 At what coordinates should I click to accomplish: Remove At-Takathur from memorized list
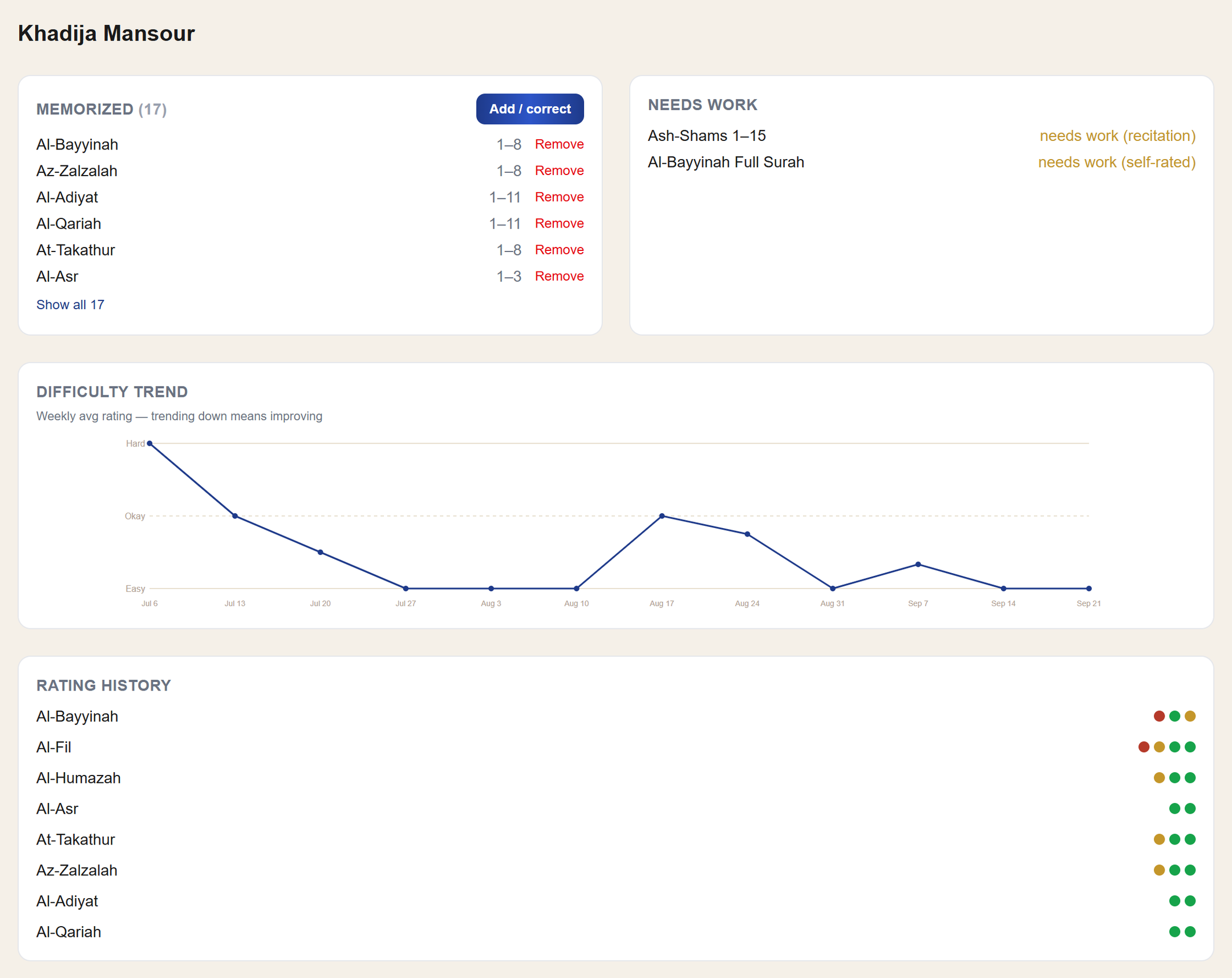point(559,250)
